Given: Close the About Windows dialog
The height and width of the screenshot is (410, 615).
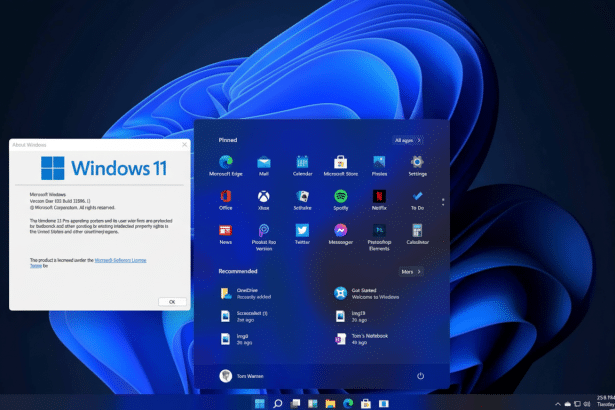Looking at the screenshot, I should (185, 145).
